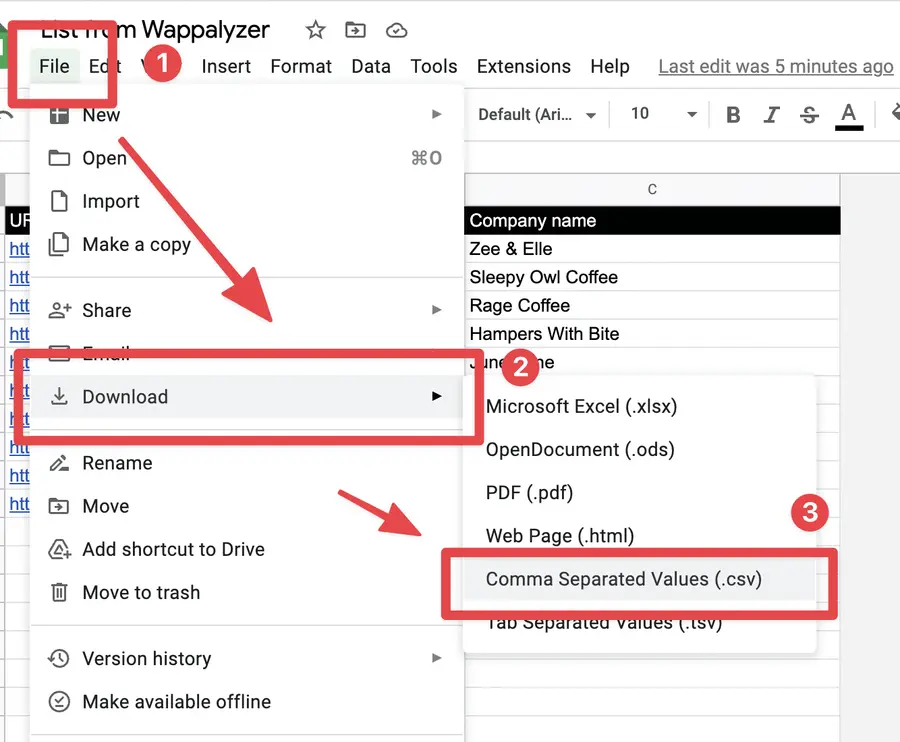Star the spreadsheet with the star icon
Screen dimensions: 900x742
pos(315,30)
